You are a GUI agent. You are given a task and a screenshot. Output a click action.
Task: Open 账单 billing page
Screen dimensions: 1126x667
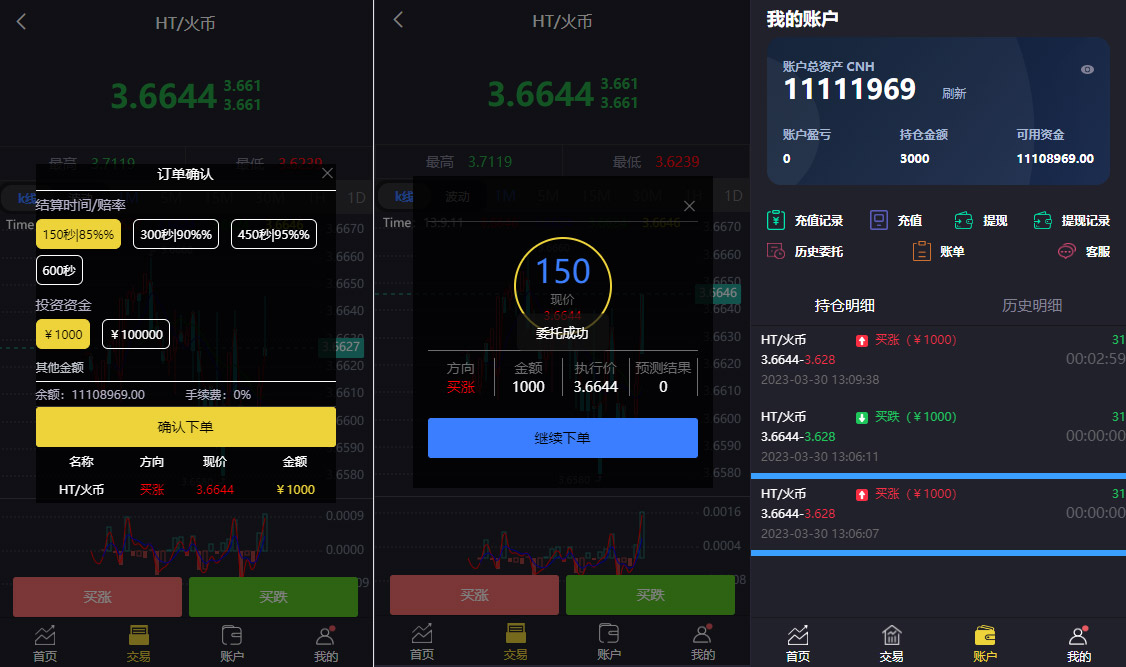pos(939,251)
